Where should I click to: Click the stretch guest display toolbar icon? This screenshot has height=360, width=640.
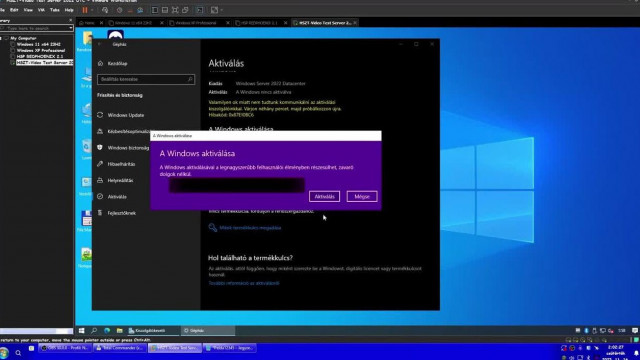pyautogui.click(x=214, y=10)
